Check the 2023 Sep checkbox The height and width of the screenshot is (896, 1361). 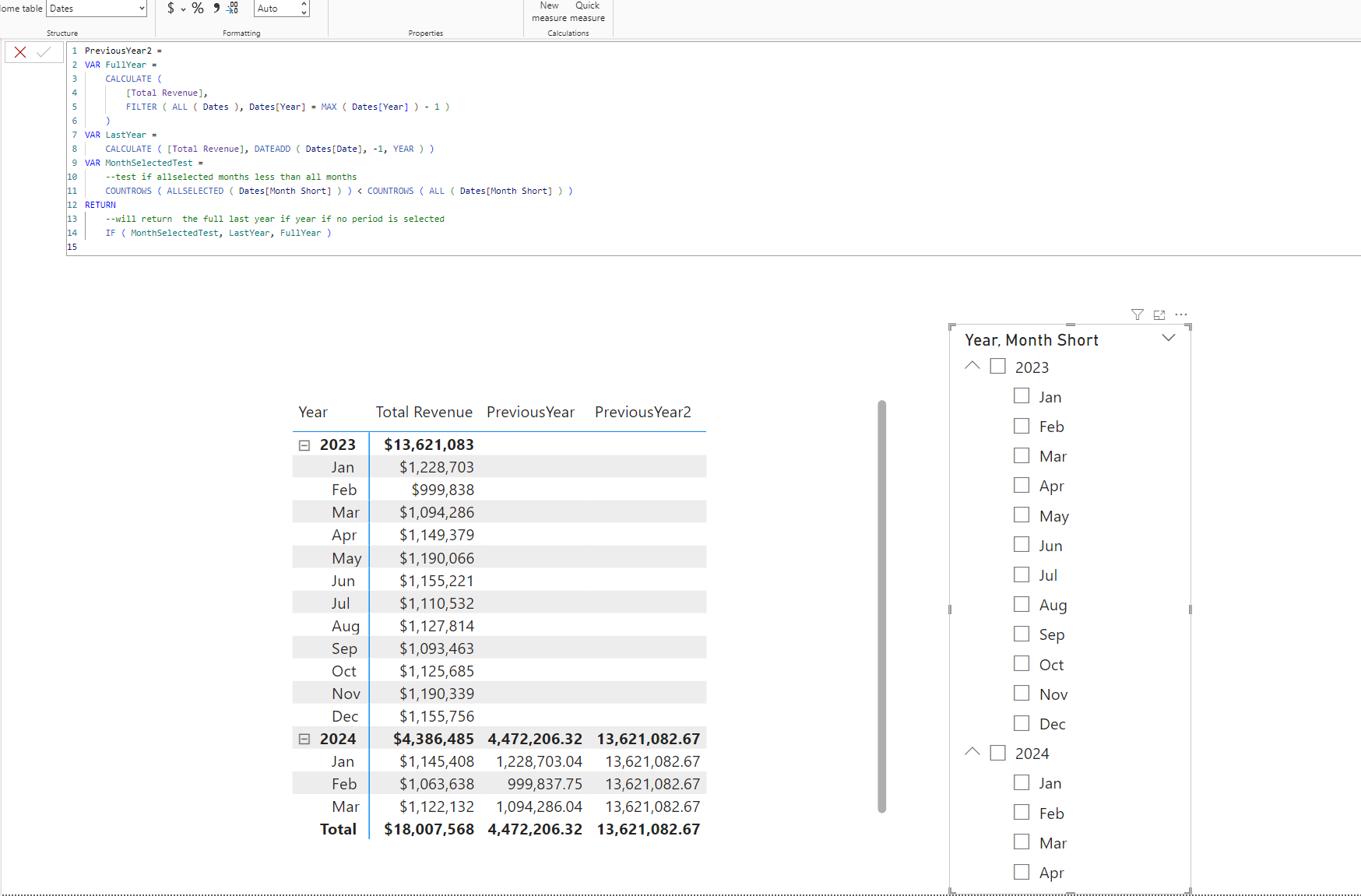point(1022,634)
